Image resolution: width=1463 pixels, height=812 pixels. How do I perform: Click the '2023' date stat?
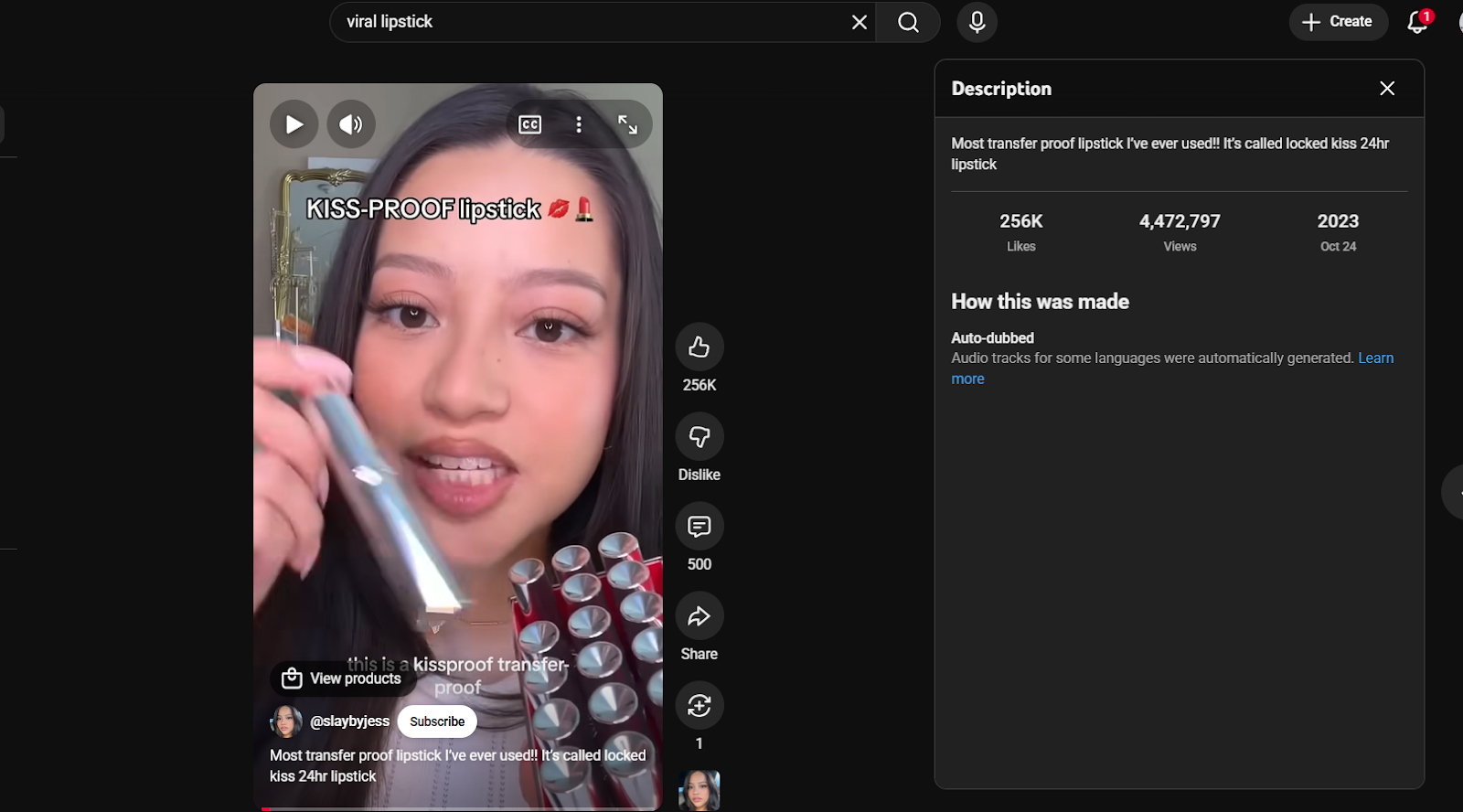point(1338,221)
